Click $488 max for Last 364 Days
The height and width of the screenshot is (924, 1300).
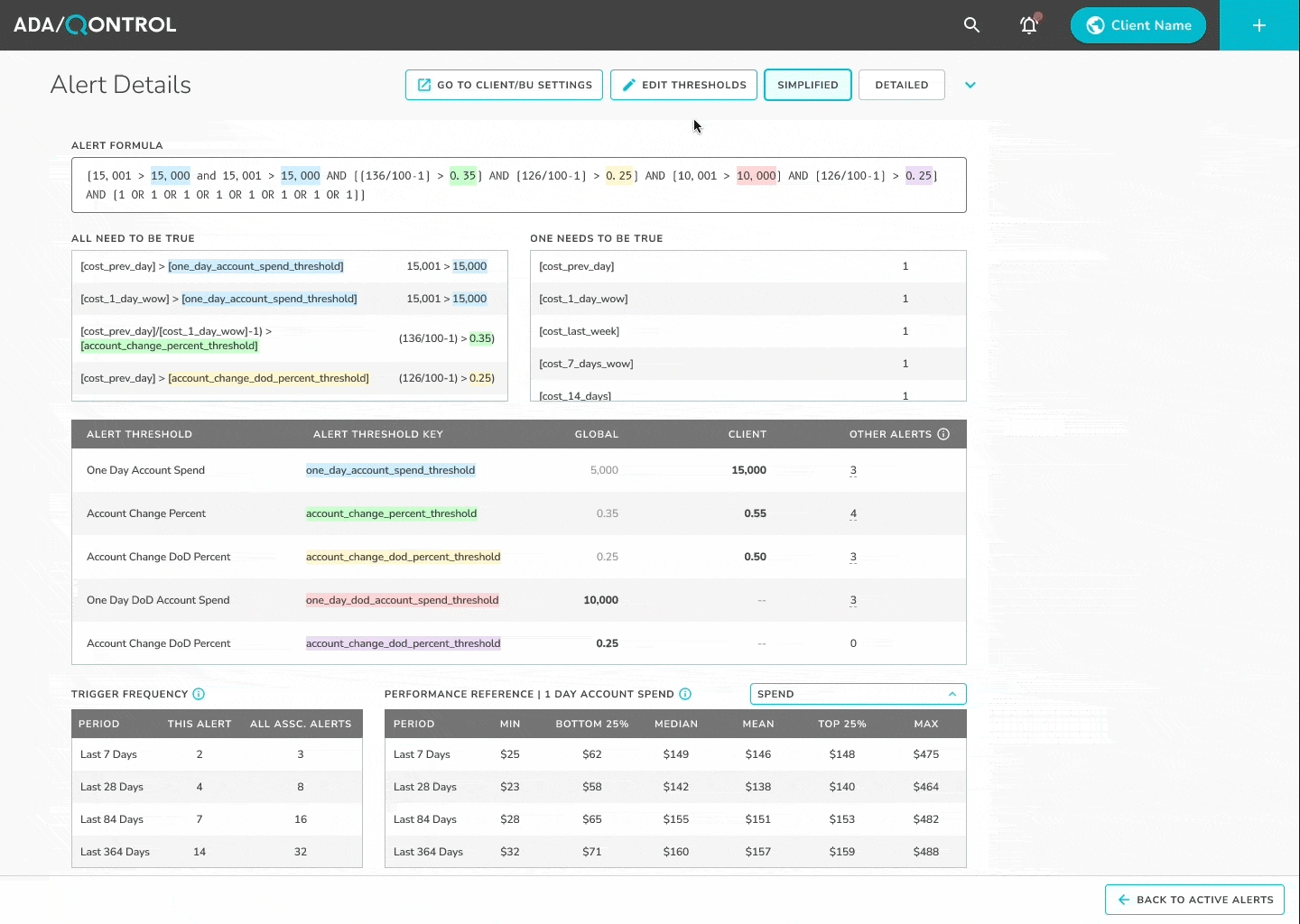coord(925,852)
